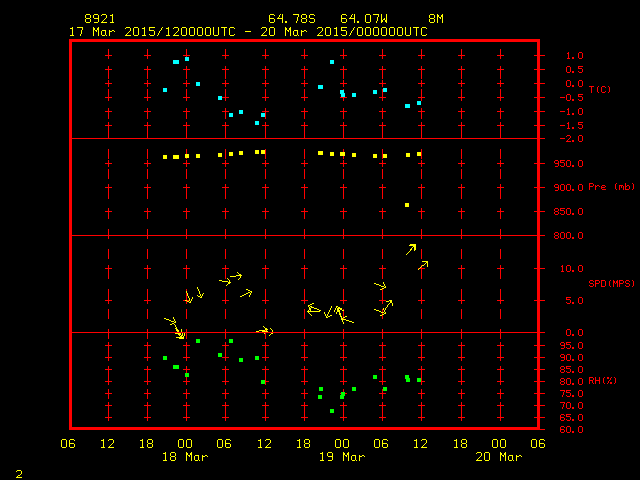Click the T(C) temperature axis label
This screenshot has height=480, width=640.
coord(599,90)
